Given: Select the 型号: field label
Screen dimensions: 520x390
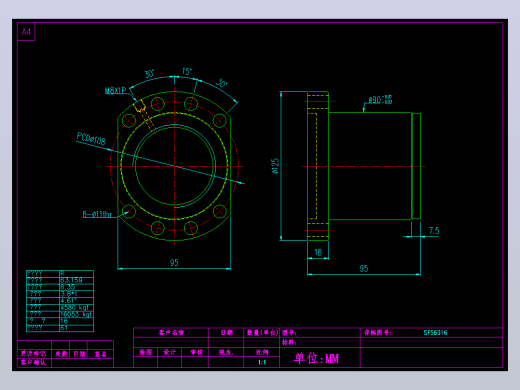Looking at the screenshot, I should [289, 333].
